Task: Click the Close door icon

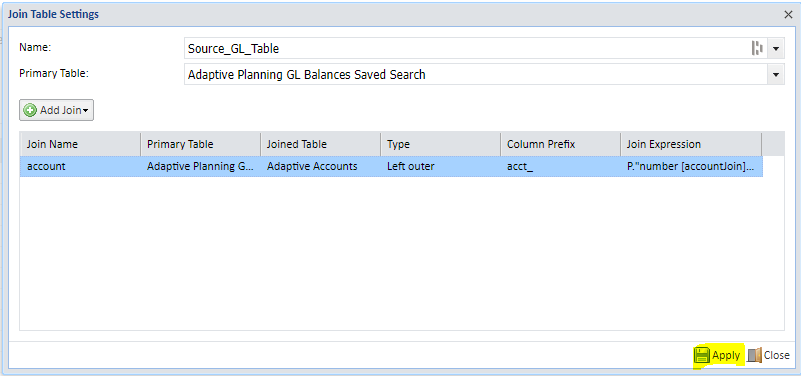Action: coord(755,355)
